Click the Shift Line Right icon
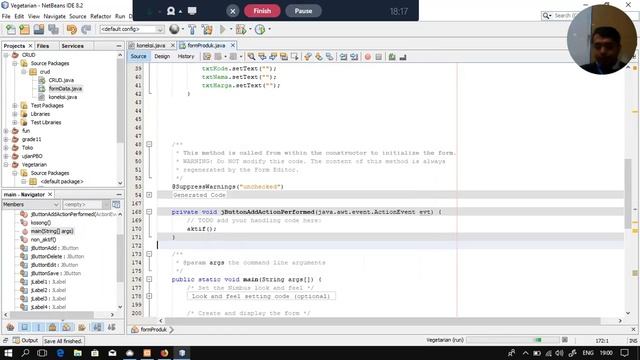 (x=354, y=57)
